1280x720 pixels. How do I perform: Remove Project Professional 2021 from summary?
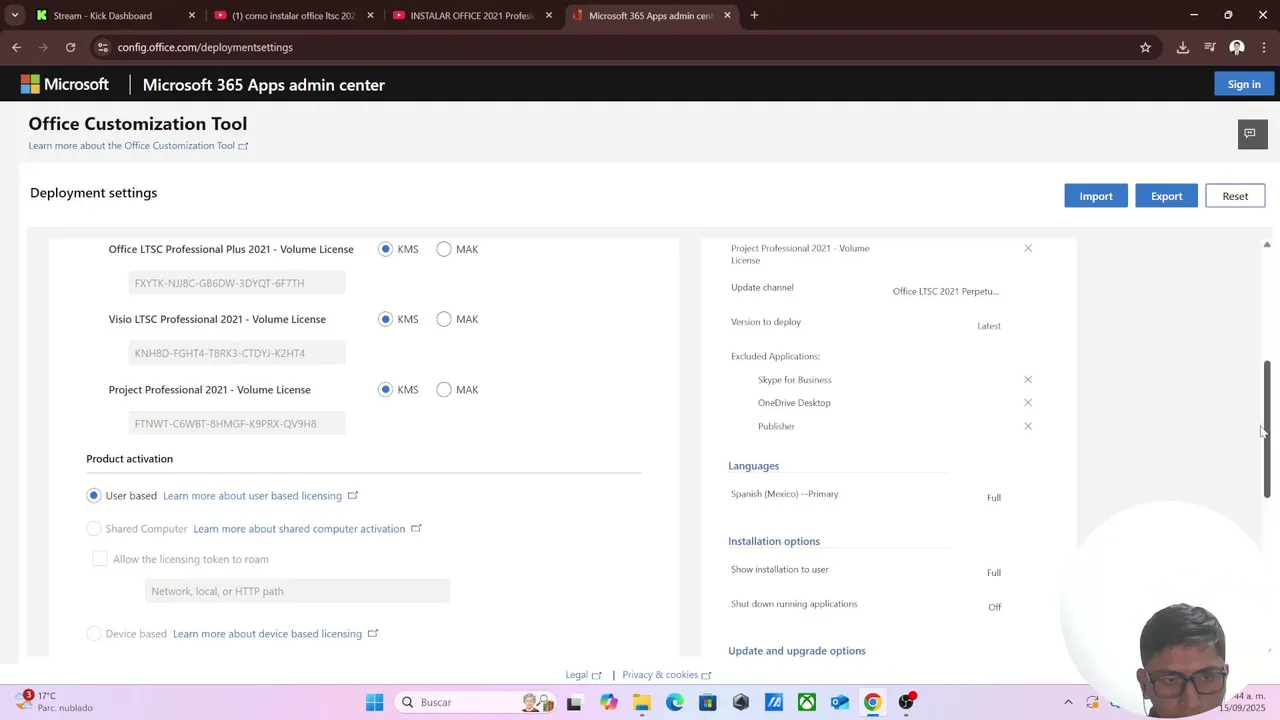click(1028, 248)
